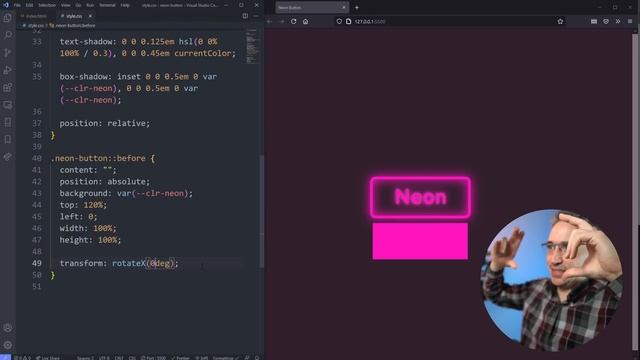Viewport: 640px width, 360px height.
Task: Open the File menu in VS Code
Action: tap(17, 5)
